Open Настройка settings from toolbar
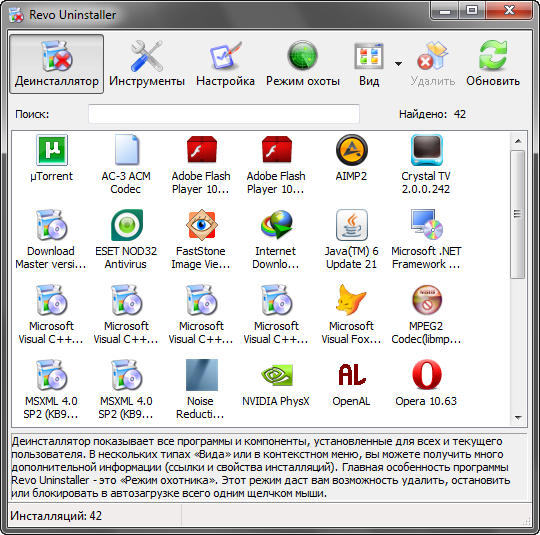 pyautogui.click(x=225, y=64)
